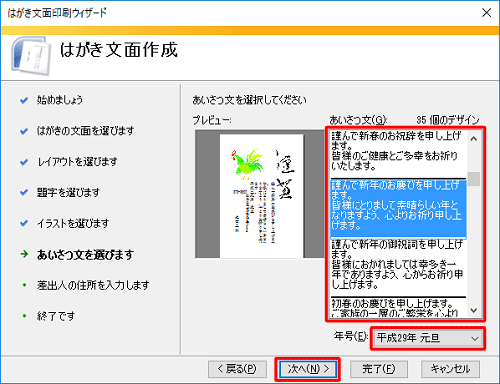Choose the greeting 謹んで新年の御祝詞を申し上げます
Image resolution: width=500 pixels, height=384 pixels.
(x=398, y=267)
